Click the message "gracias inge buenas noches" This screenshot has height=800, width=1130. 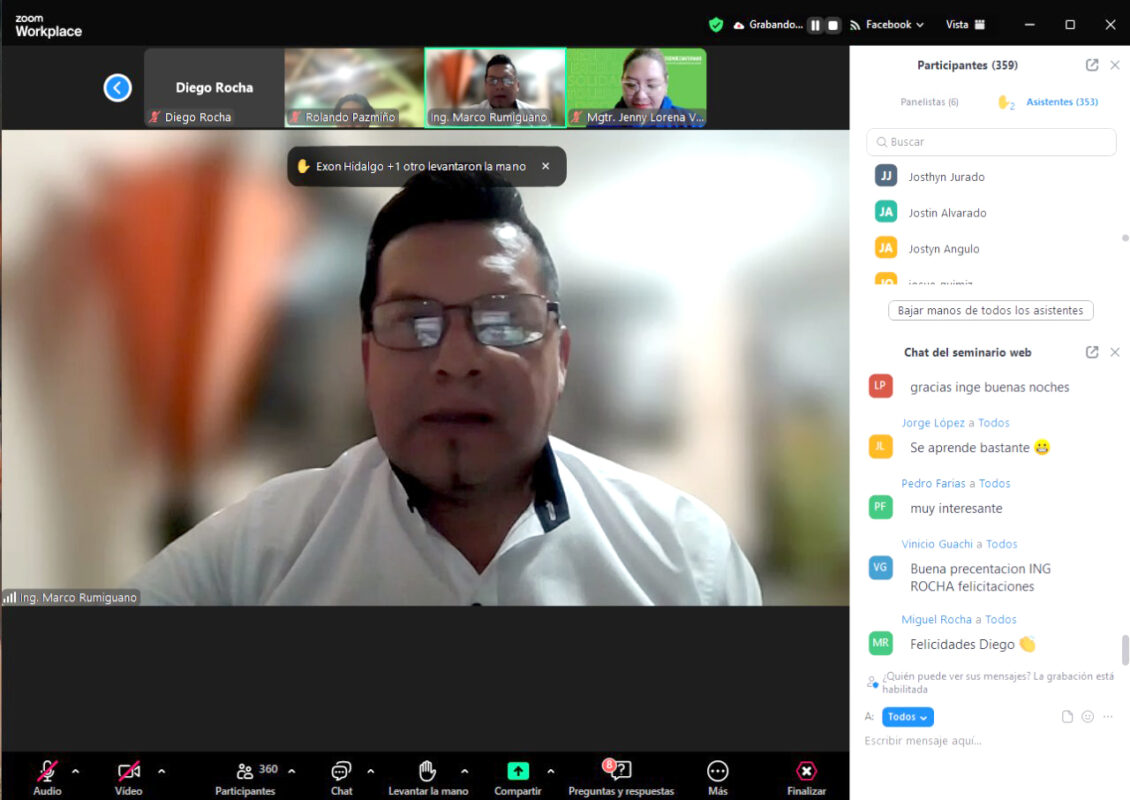[989, 387]
